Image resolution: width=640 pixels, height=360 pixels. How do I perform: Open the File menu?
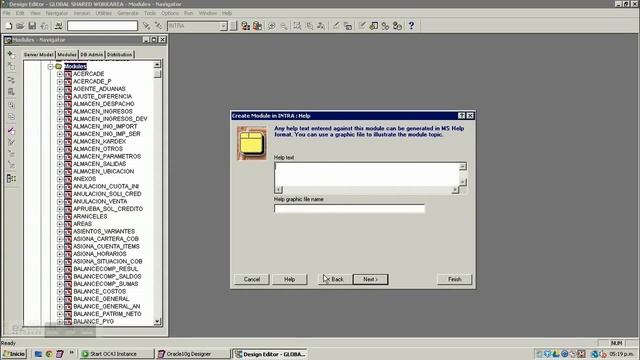coord(7,13)
